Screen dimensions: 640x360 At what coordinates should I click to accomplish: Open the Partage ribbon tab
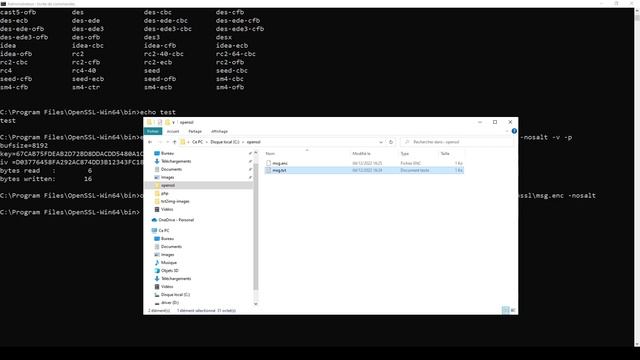pos(195,131)
